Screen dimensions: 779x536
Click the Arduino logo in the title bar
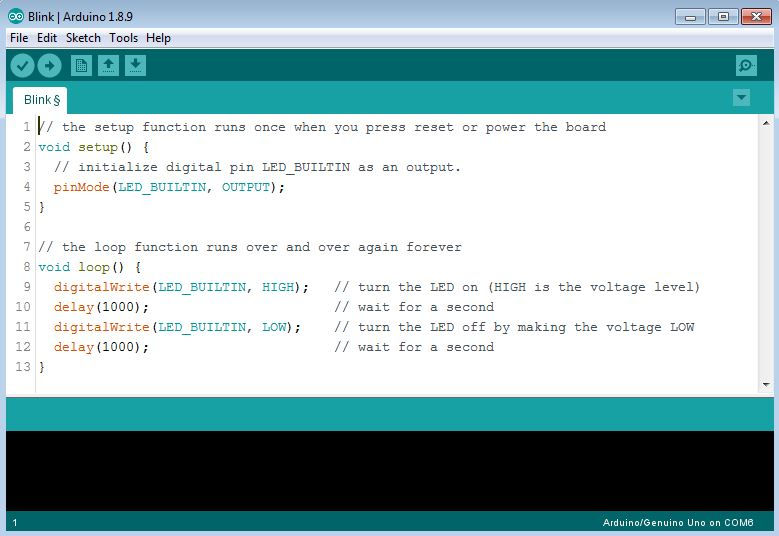(x=16, y=16)
